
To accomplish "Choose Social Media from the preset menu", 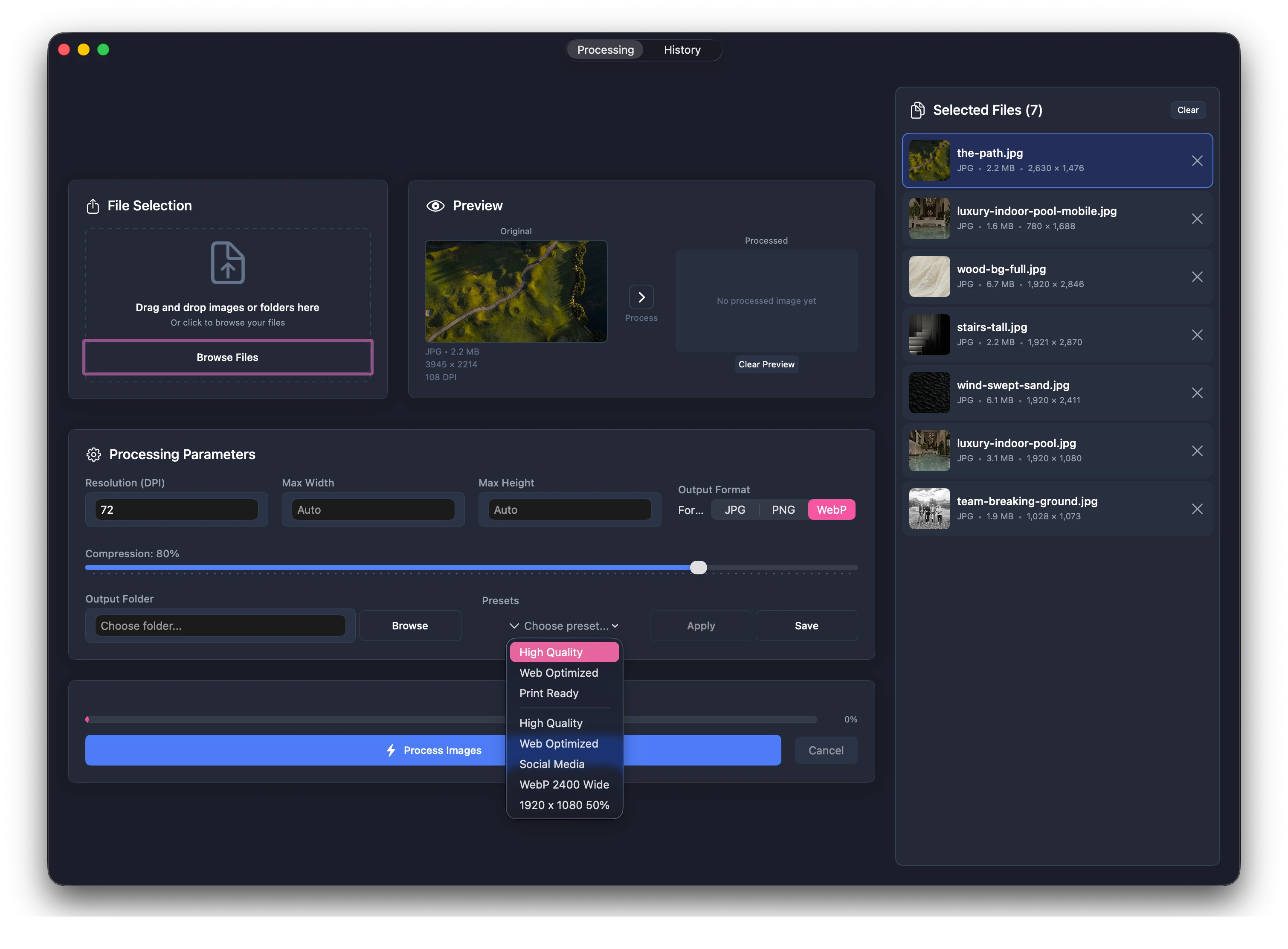I will [552, 764].
